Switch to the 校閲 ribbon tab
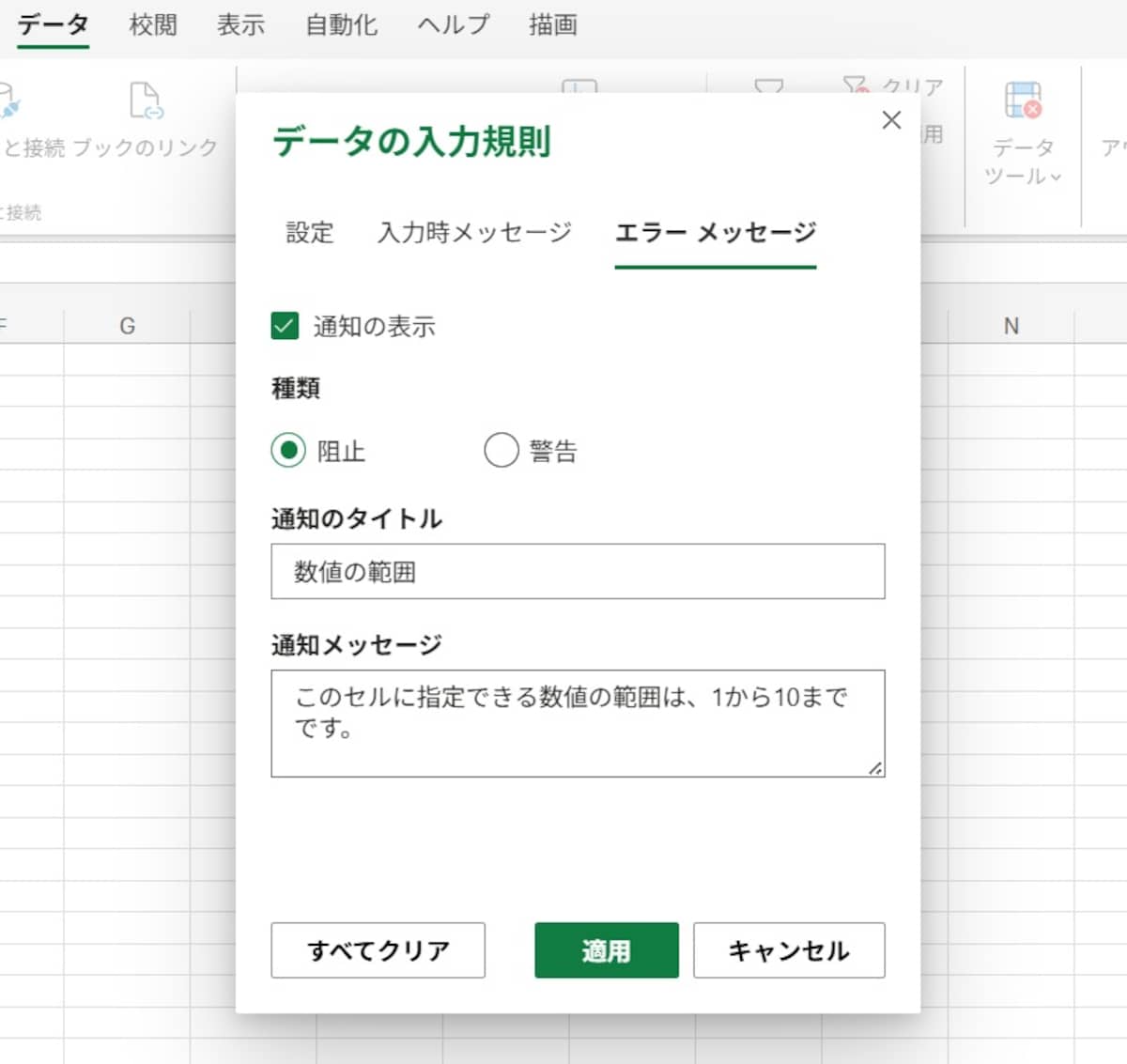Viewport: 1127px width, 1064px height. [152, 25]
